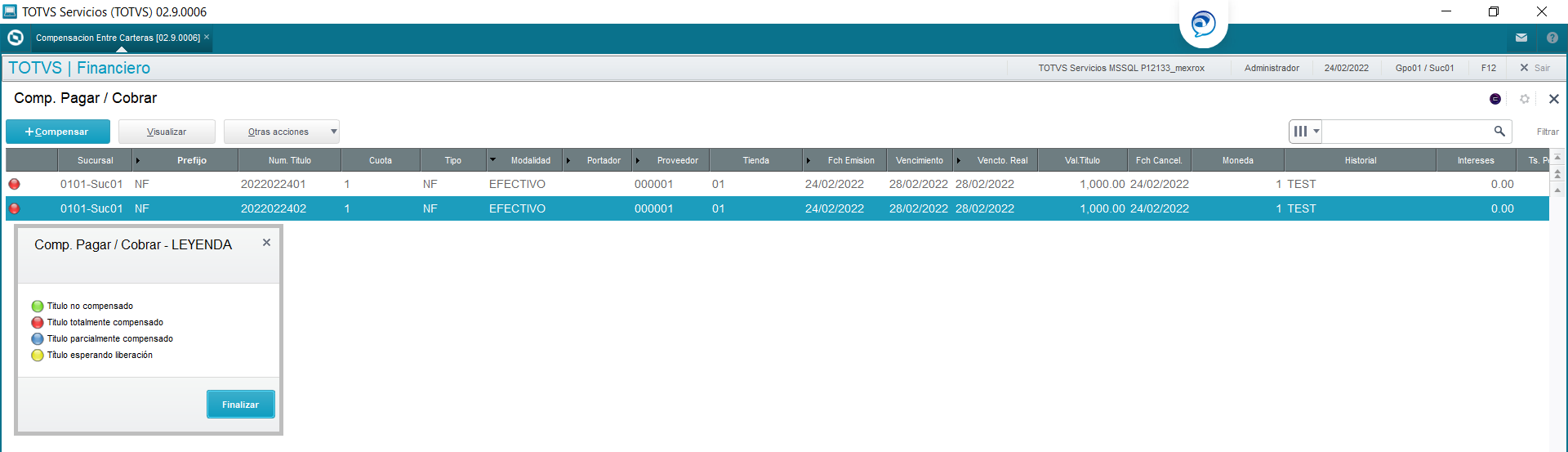Screen dimensions: 1568x452
Task: Expand the Otras acciones dropdown
Action: [x=282, y=132]
